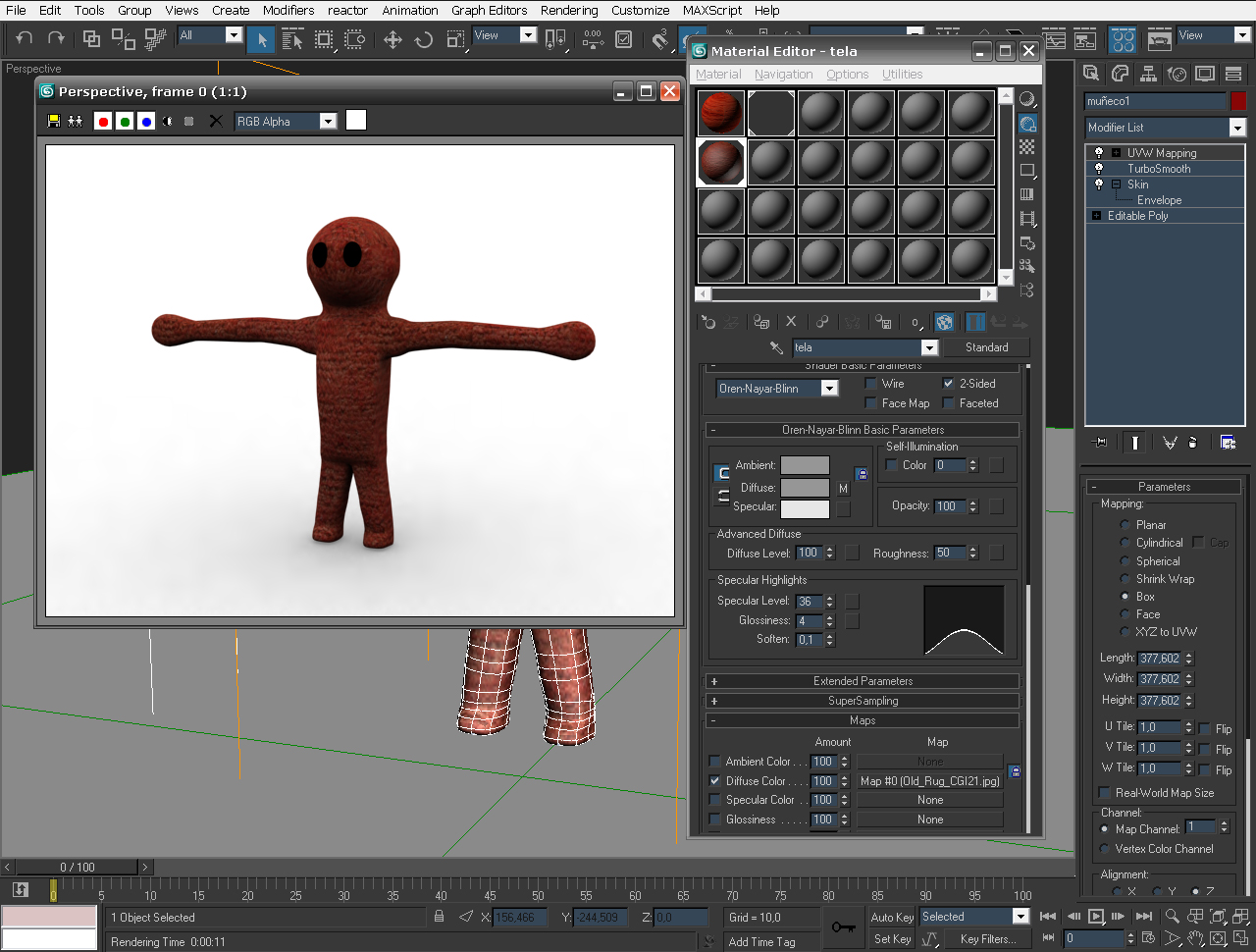1256x952 pixels.
Task: Click the Pick Material from Object eyedropper
Action: [x=776, y=347]
